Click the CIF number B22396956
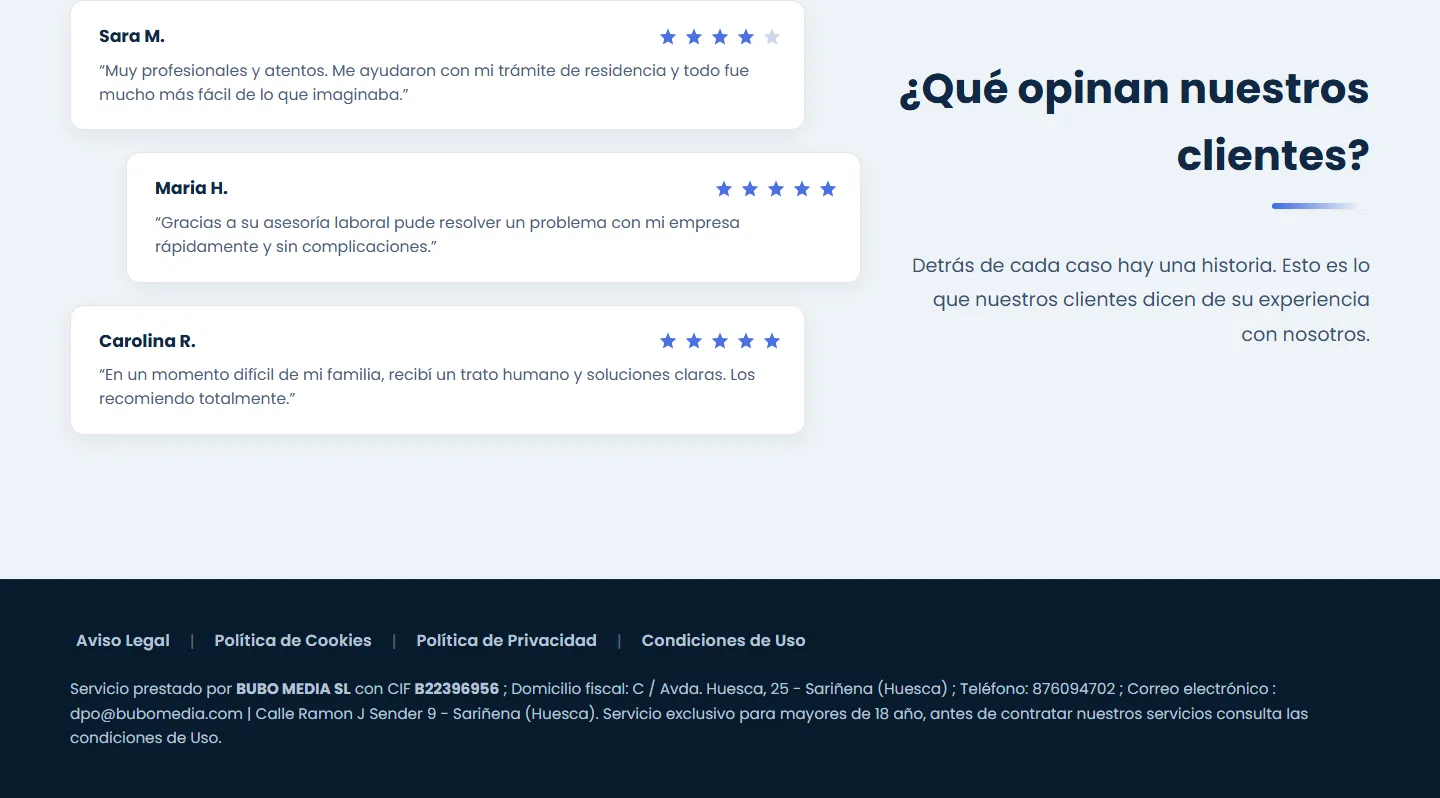1440x798 pixels. (x=457, y=689)
